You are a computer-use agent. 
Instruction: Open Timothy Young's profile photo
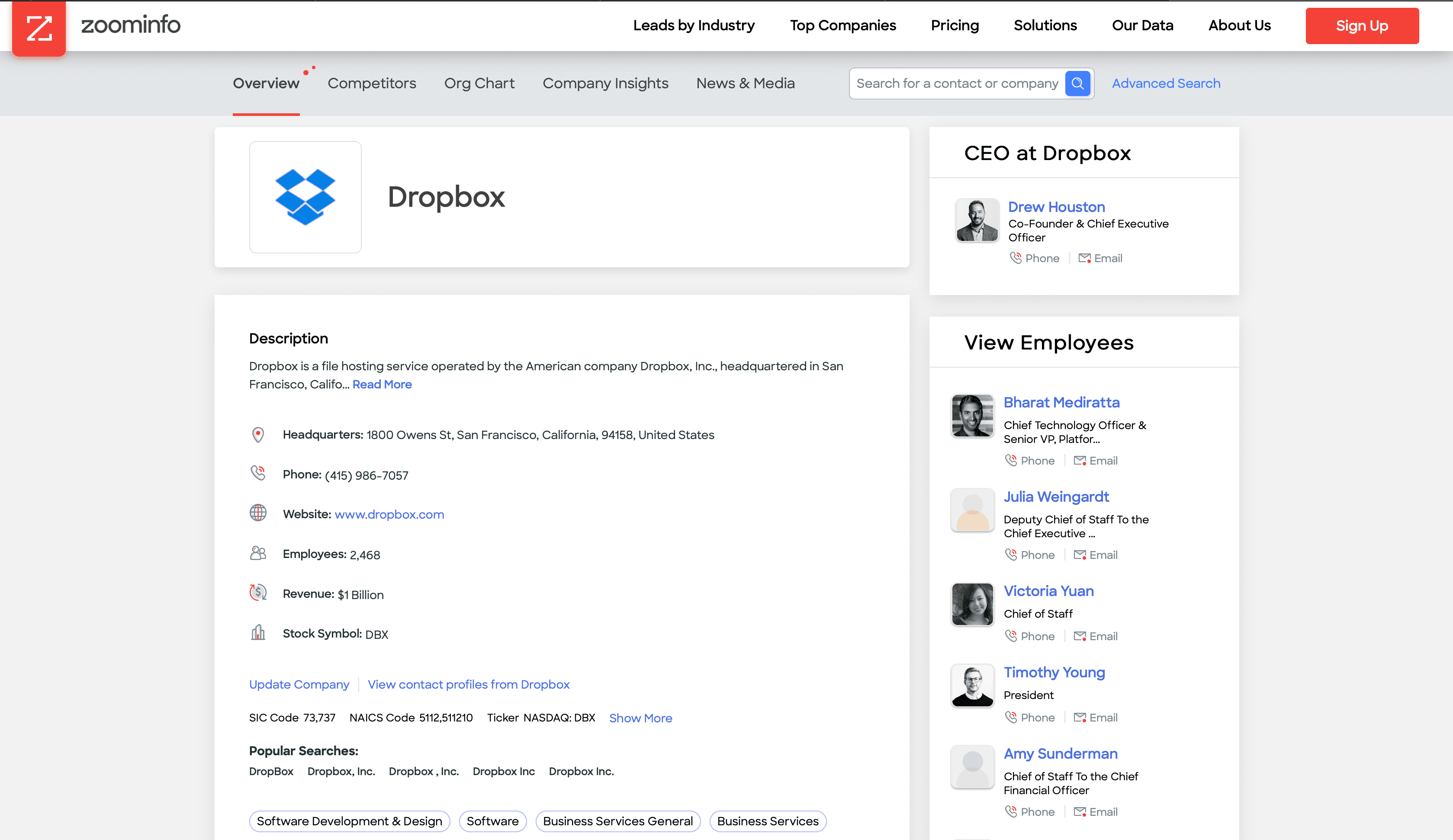[972, 686]
